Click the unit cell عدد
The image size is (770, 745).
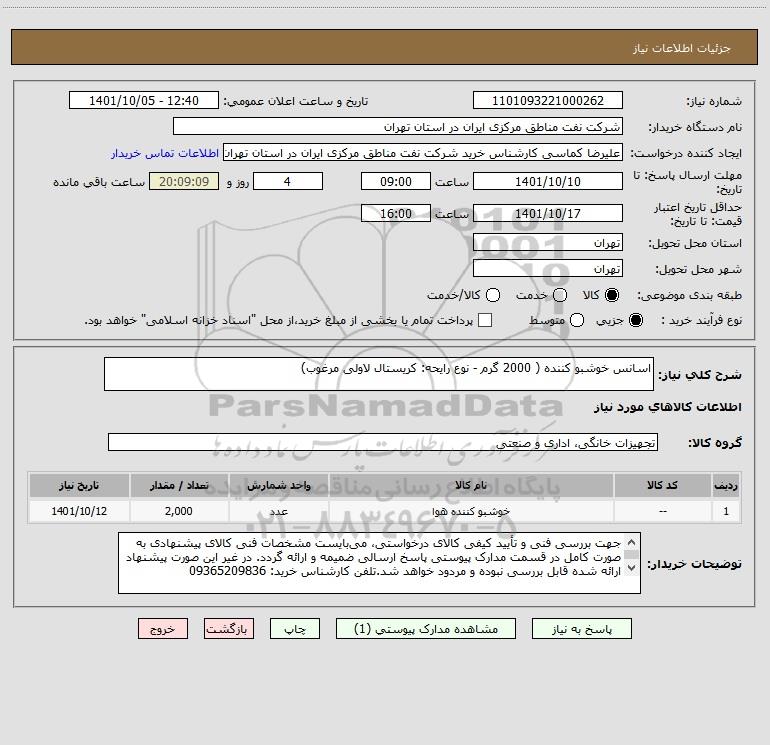[278, 511]
